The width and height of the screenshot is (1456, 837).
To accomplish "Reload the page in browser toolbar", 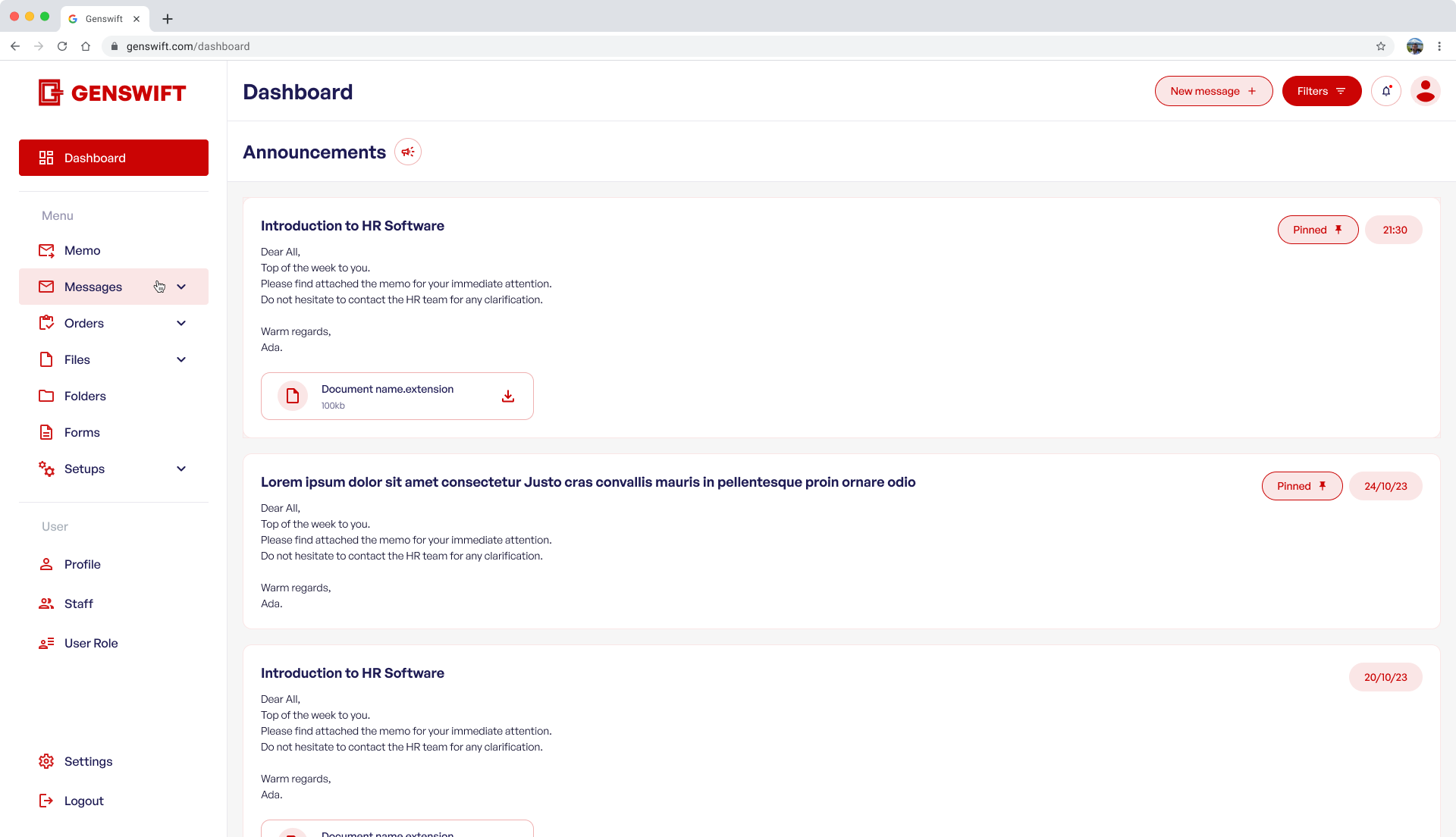I will pyautogui.click(x=62, y=46).
